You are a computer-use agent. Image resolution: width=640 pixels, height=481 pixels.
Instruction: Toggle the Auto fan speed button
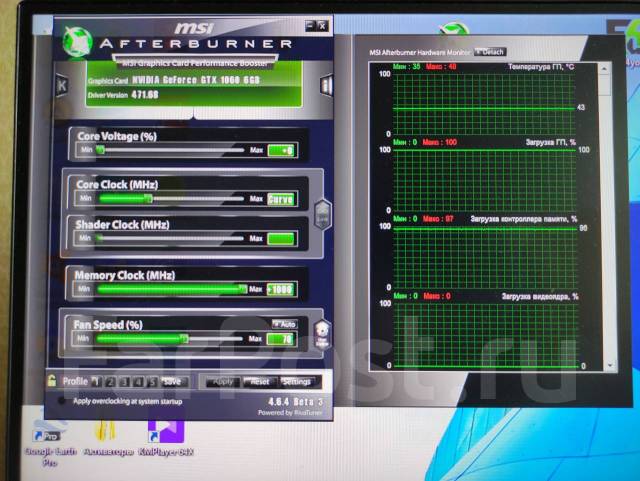coord(284,324)
